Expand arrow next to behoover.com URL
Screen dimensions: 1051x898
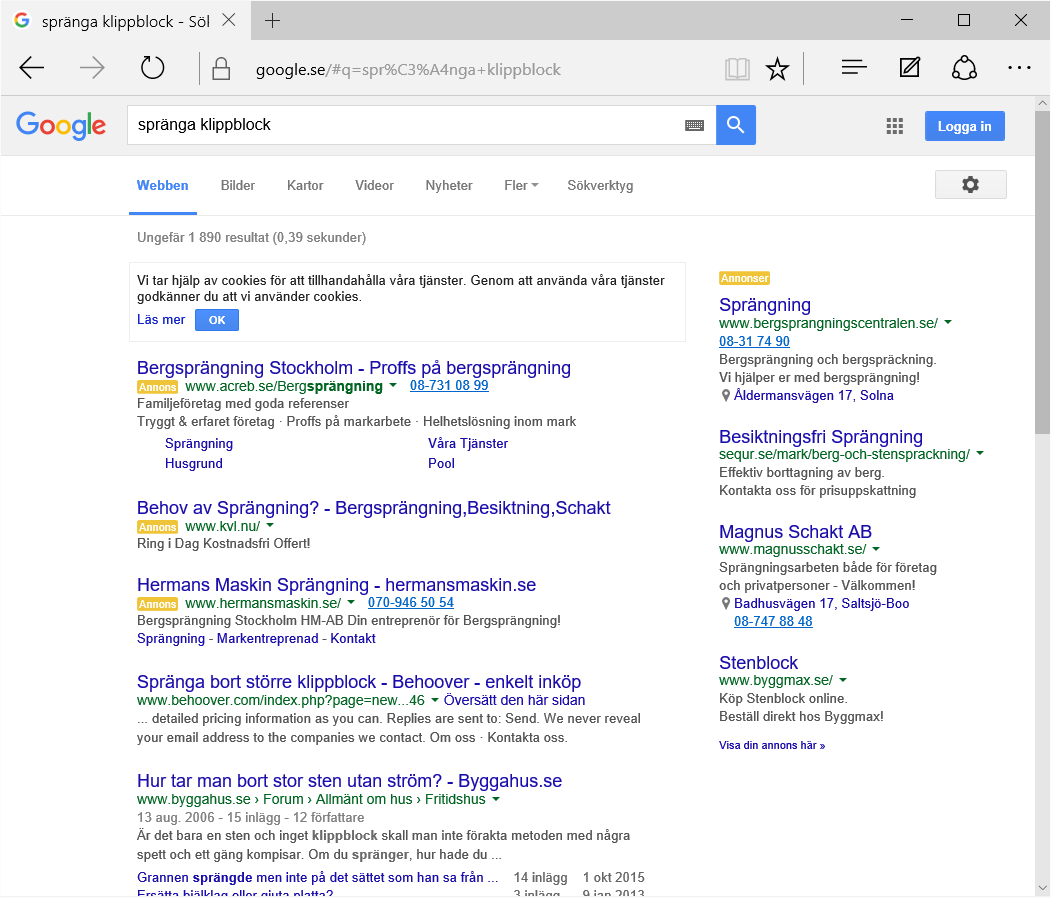tap(434, 700)
